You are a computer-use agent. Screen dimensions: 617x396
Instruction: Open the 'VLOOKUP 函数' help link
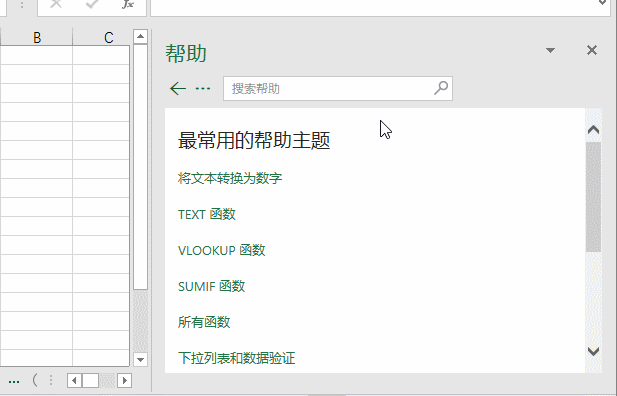point(222,250)
